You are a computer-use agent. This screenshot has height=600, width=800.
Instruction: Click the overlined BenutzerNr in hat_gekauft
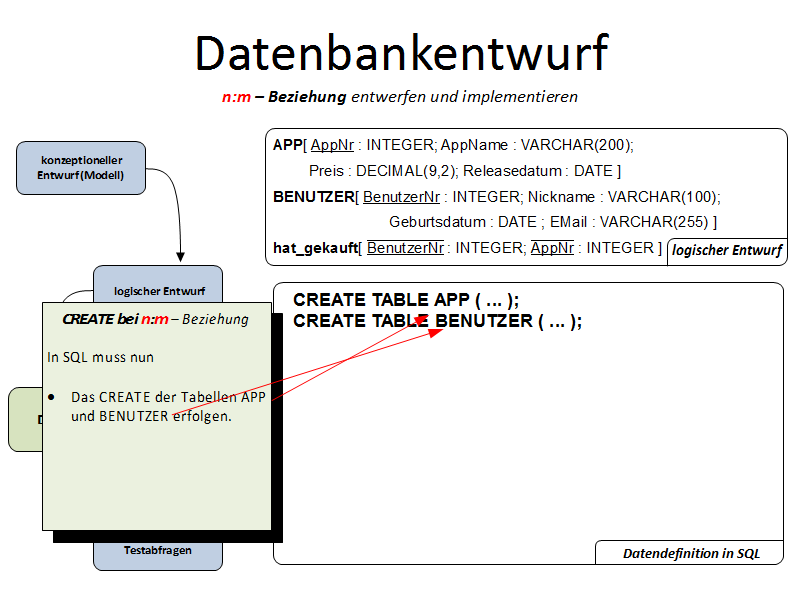[x=405, y=248]
